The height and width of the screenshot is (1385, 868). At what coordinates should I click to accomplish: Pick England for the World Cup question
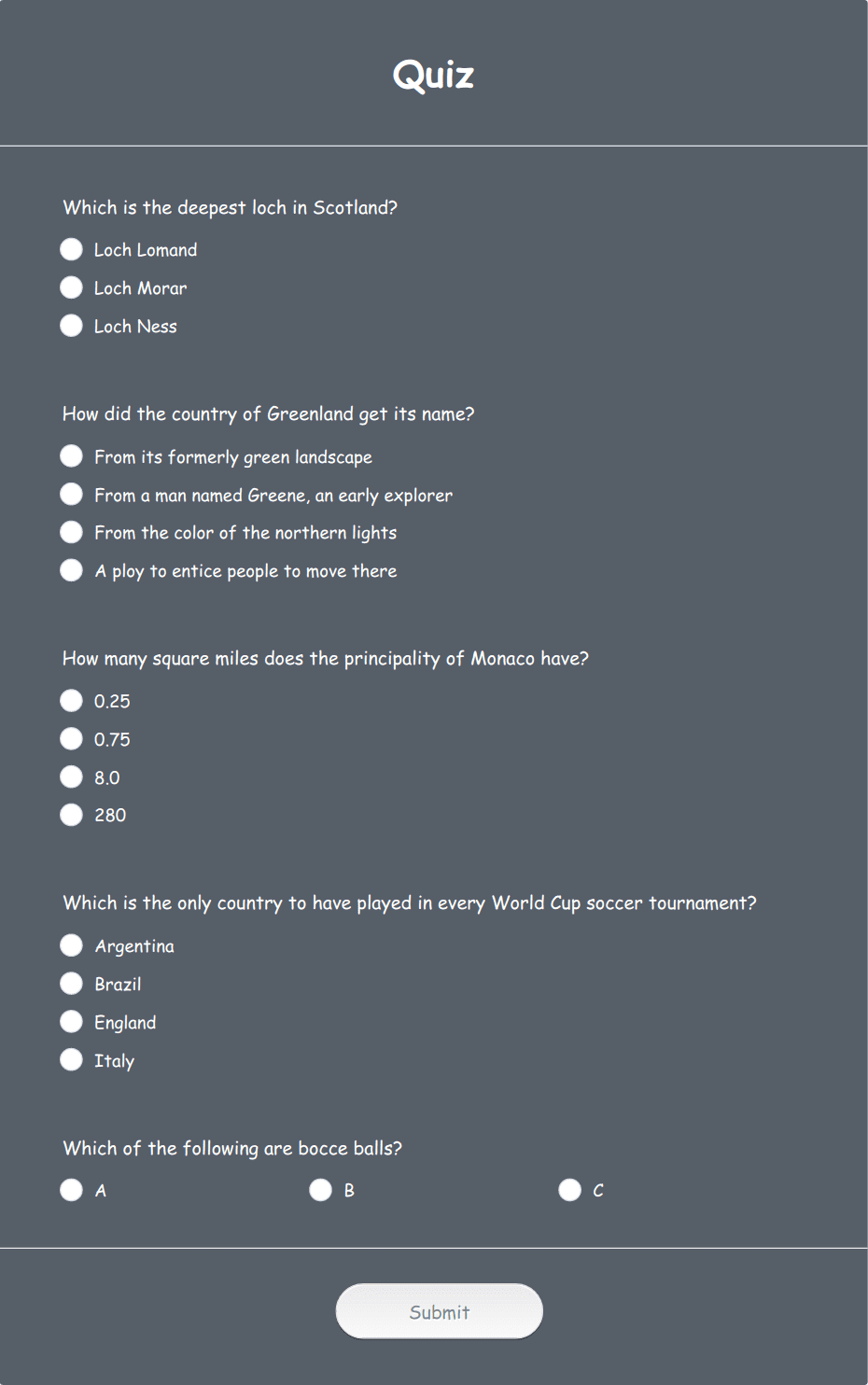[71, 1021]
